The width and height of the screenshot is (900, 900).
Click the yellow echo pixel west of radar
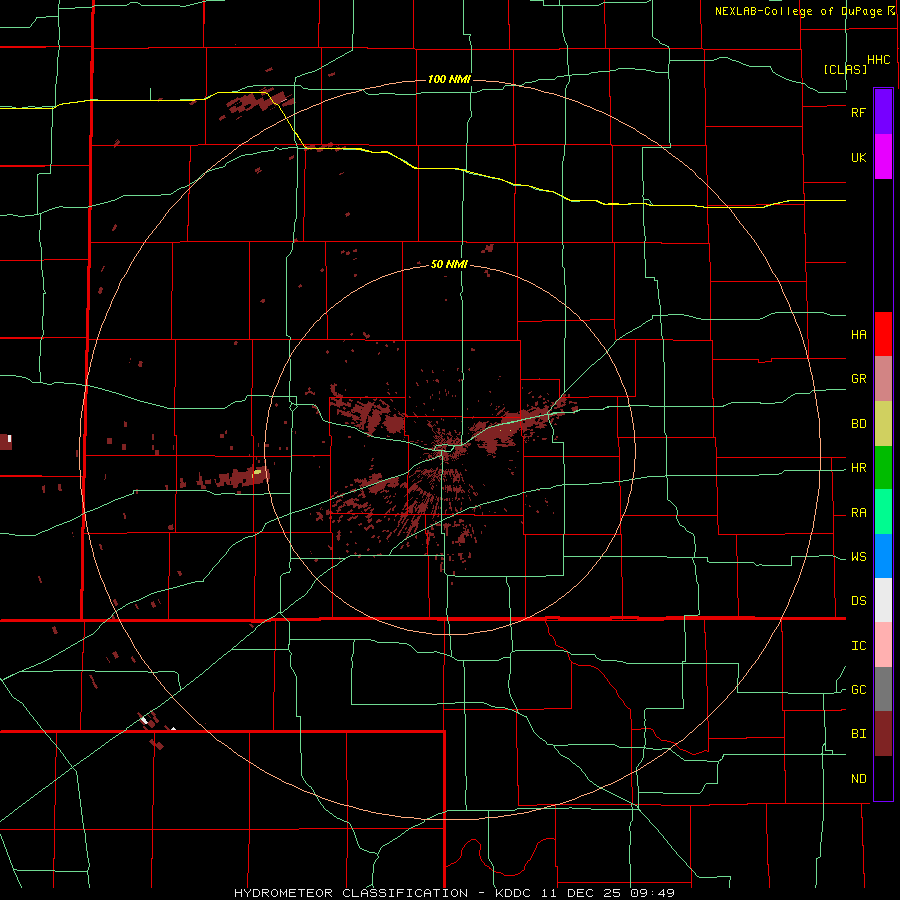257,472
